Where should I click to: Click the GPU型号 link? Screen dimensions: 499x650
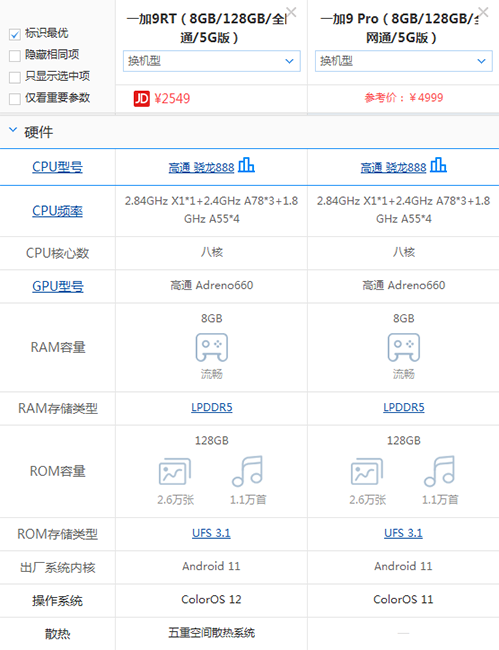point(58,286)
